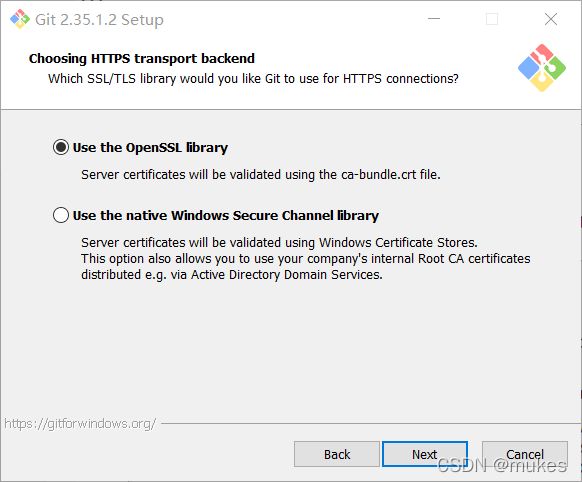This screenshot has height=482, width=582.
Task: Click the maximize window icon
Action: pos(492,19)
